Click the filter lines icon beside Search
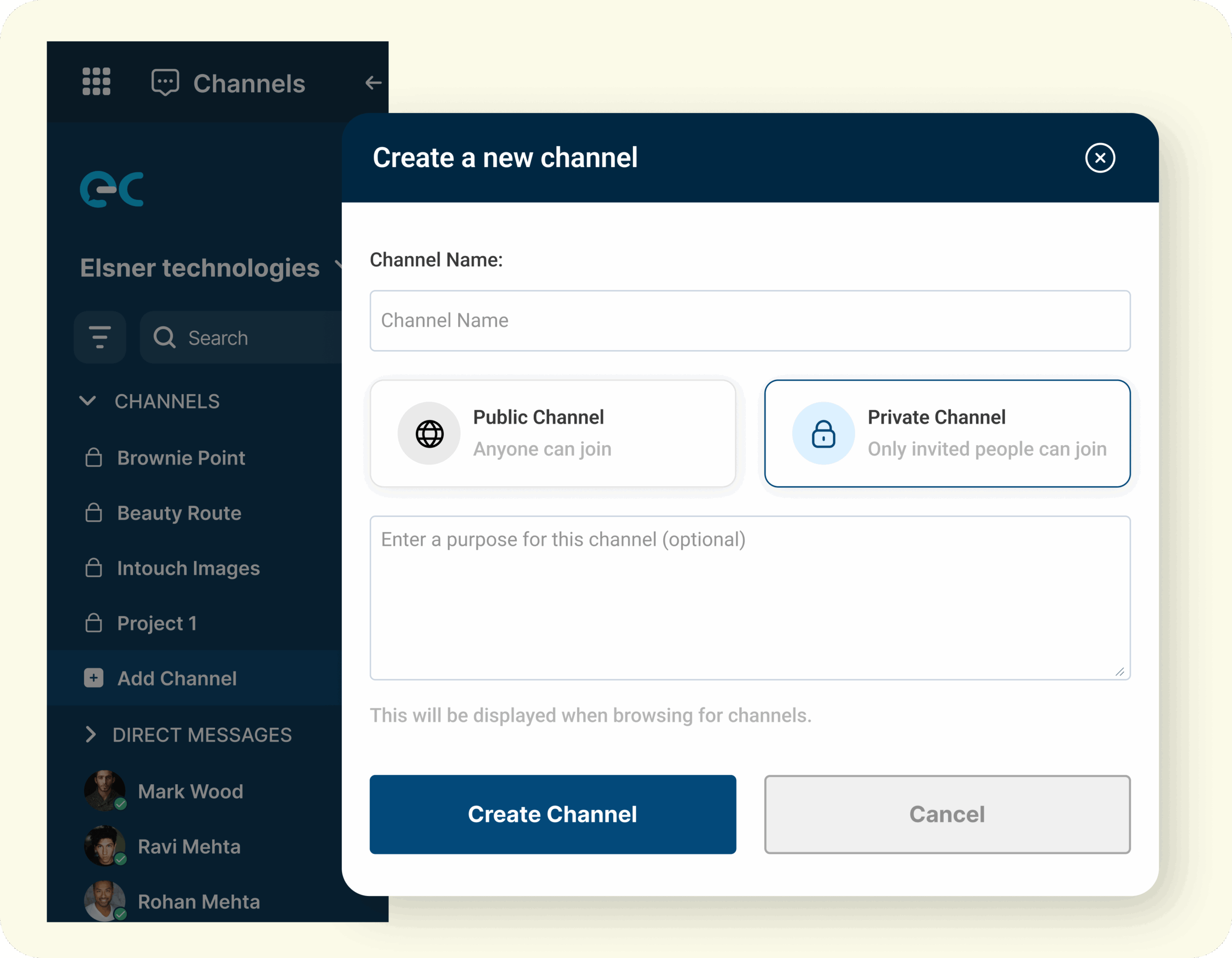This screenshot has width=1232, height=958. [x=100, y=337]
